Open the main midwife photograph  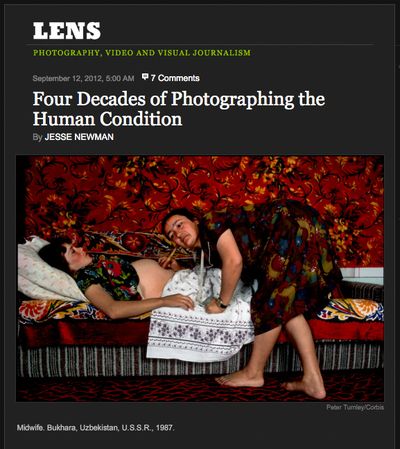[x=200, y=278]
